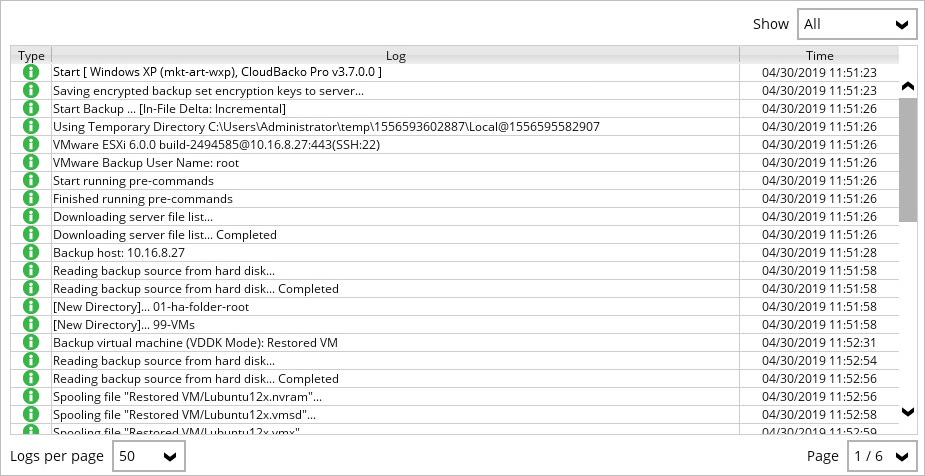Sort by the Log column header
This screenshot has height=476, width=925.
(395, 56)
